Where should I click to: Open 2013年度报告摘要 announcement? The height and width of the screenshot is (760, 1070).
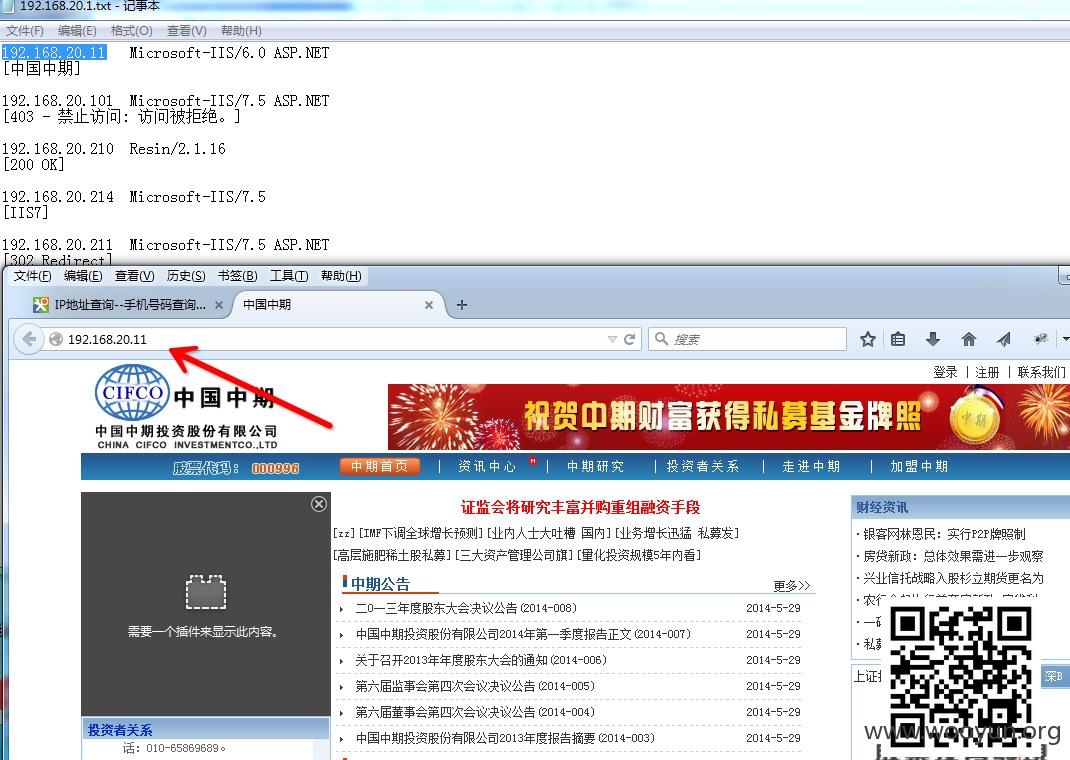(x=504, y=737)
